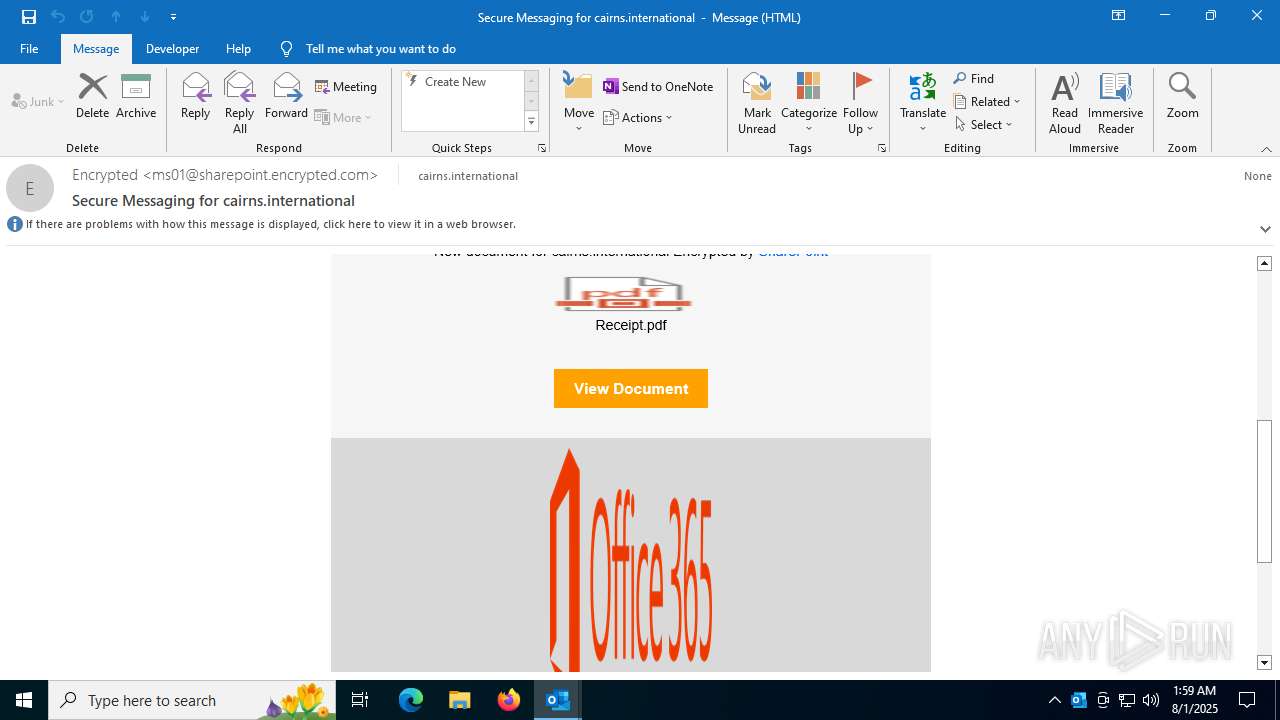Open the Junk dropdown

(38, 101)
